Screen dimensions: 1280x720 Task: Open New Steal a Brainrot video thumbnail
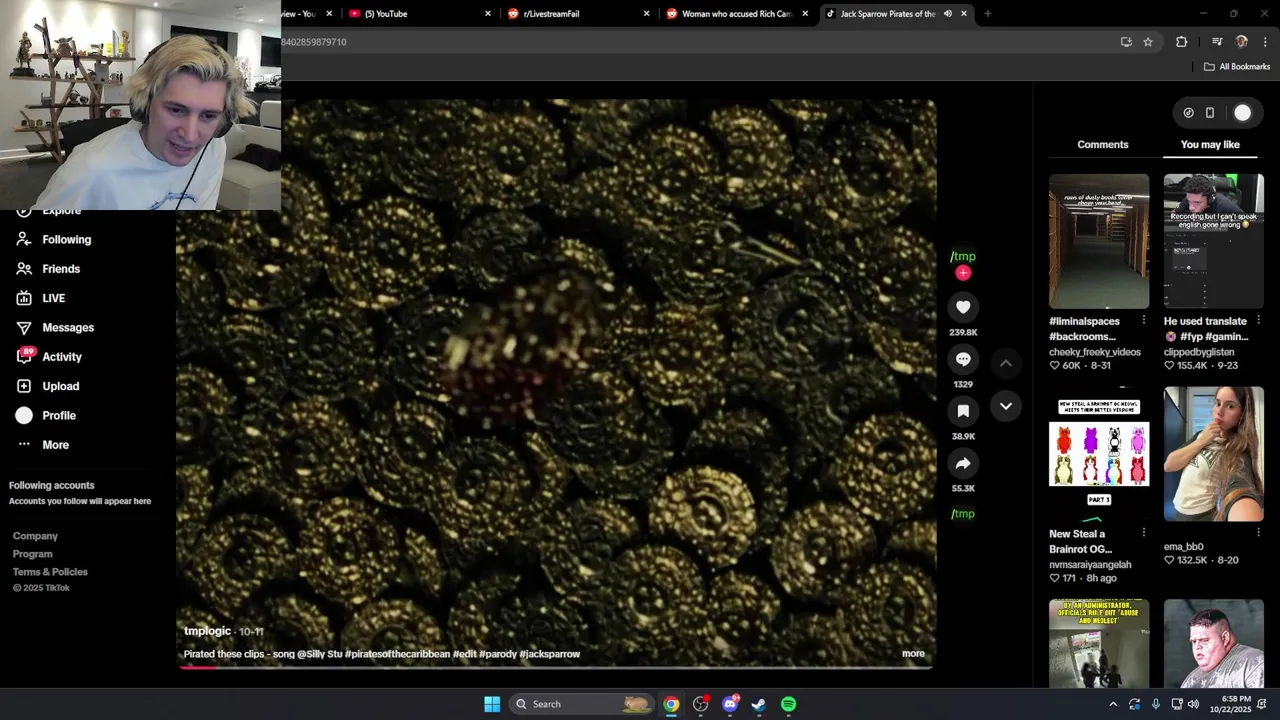(x=1099, y=454)
